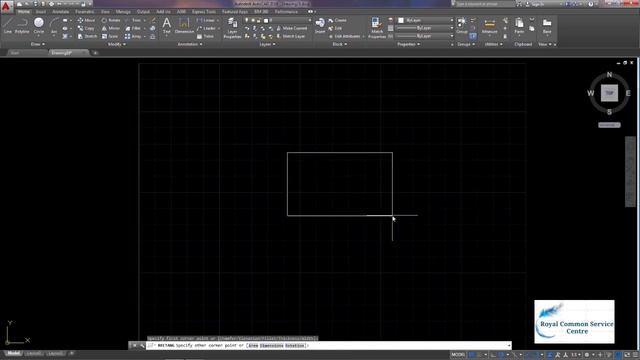The width and height of the screenshot is (640, 360).
Task: Open the AutoCAD application menu
Action: pos(6,7)
